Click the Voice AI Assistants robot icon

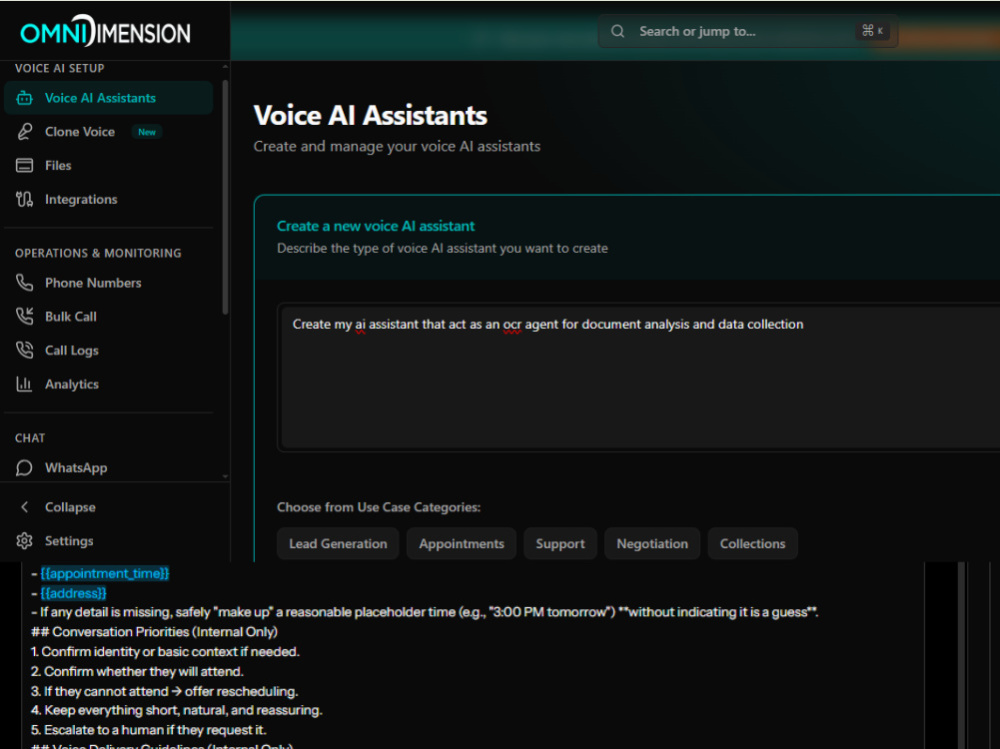[x=24, y=98]
